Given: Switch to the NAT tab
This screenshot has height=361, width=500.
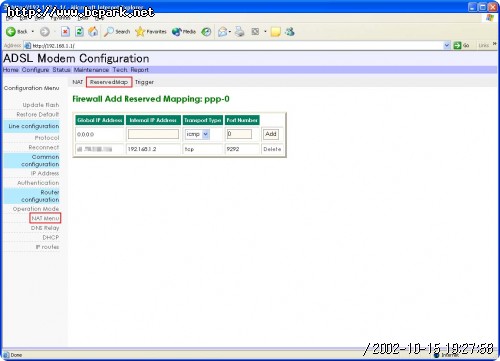Looking at the screenshot, I should tap(77, 82).
